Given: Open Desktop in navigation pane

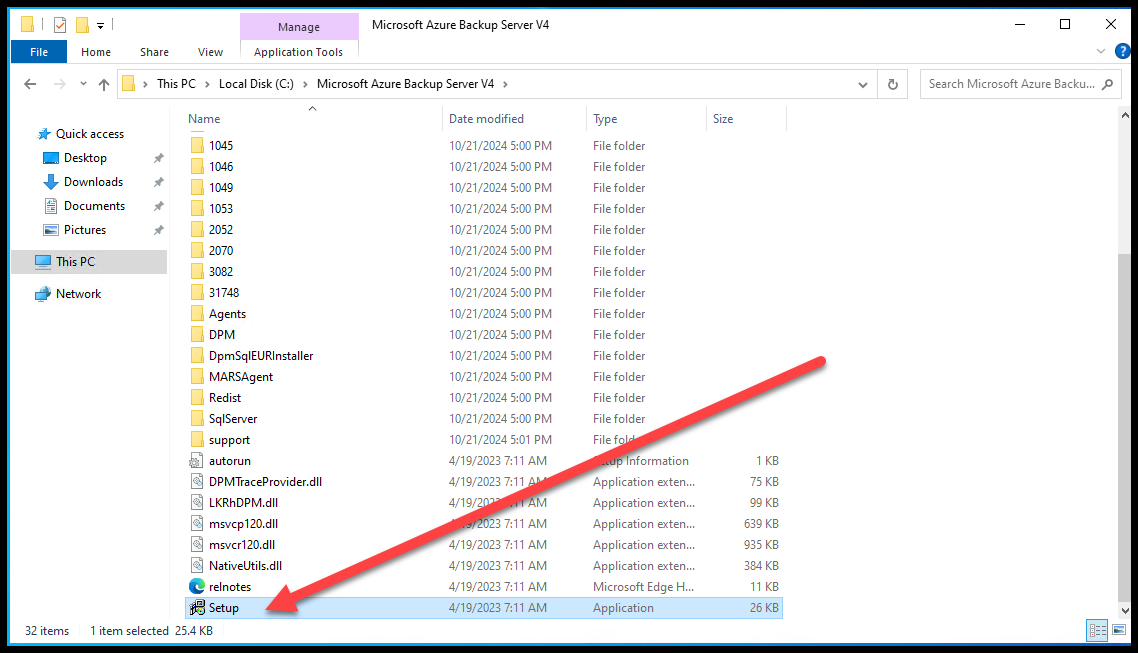Looking at the screenshot, I should coord(85,158).
